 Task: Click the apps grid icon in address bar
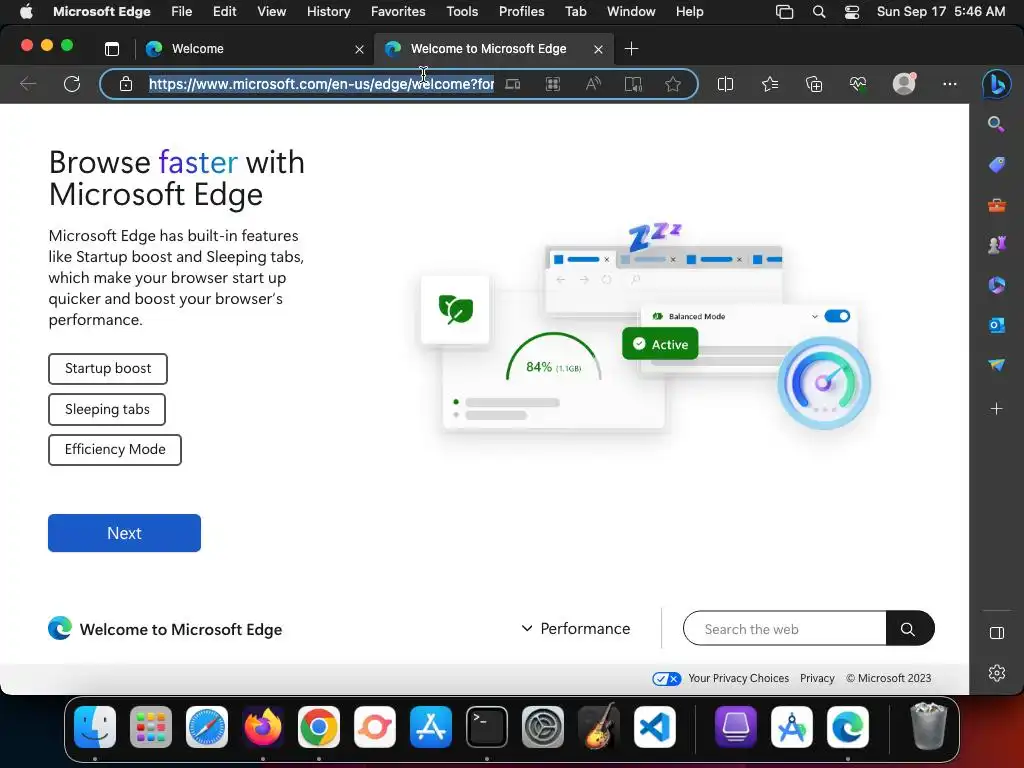pos(552,84)
